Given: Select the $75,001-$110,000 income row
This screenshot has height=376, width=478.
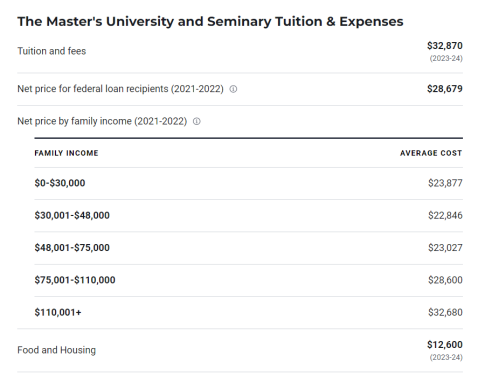Looking at the screenshot, I should point(248,280).
